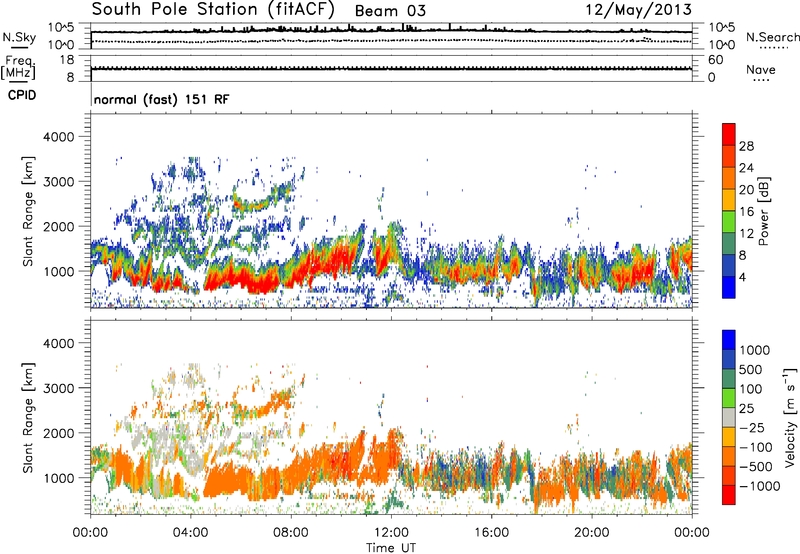Image resolution: width=800 pixels, height=554 pixels.
Task: Click the "16" label on Power colorbar
Action: (746, 212)
